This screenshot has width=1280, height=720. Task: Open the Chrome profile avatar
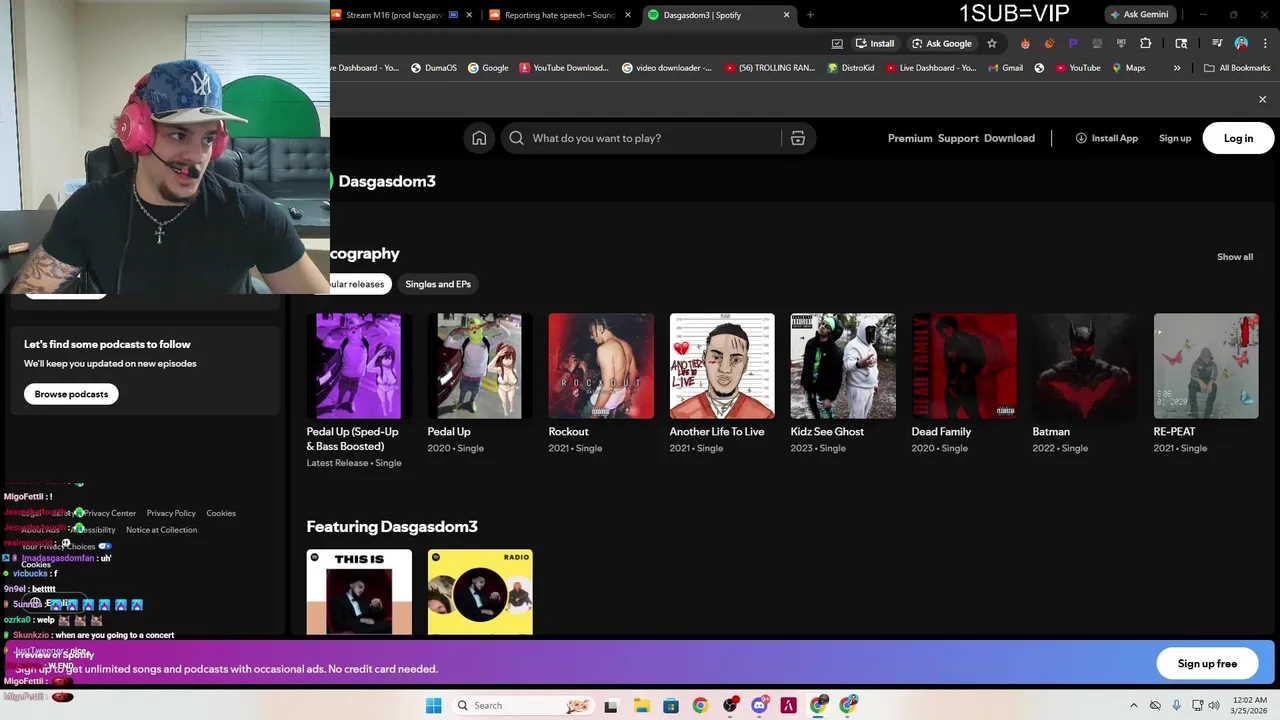pos(1241,43)
